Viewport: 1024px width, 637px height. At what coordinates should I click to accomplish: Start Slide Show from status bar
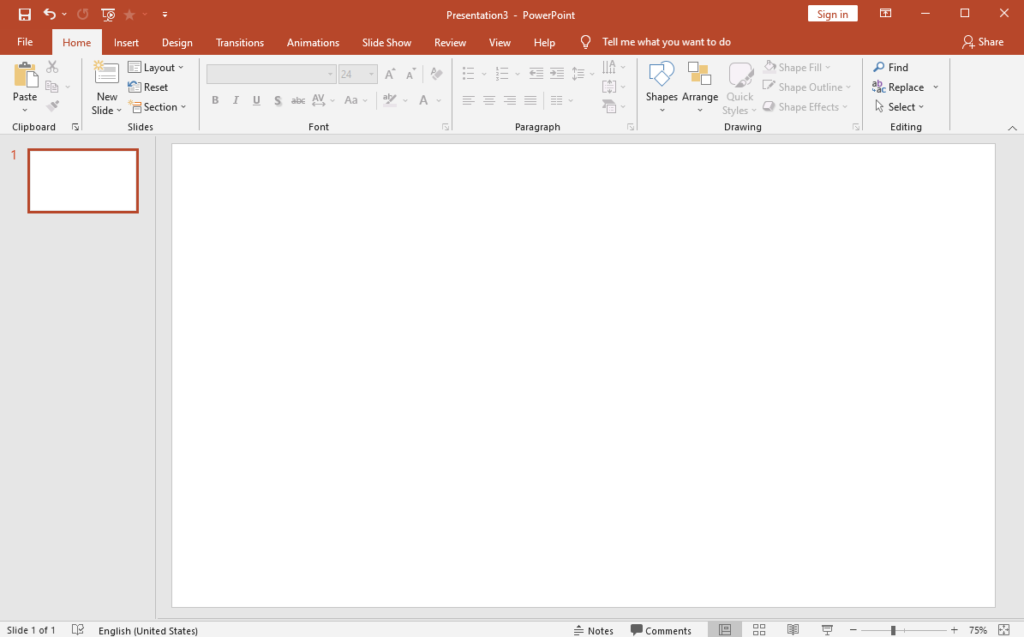coord(826,629)
